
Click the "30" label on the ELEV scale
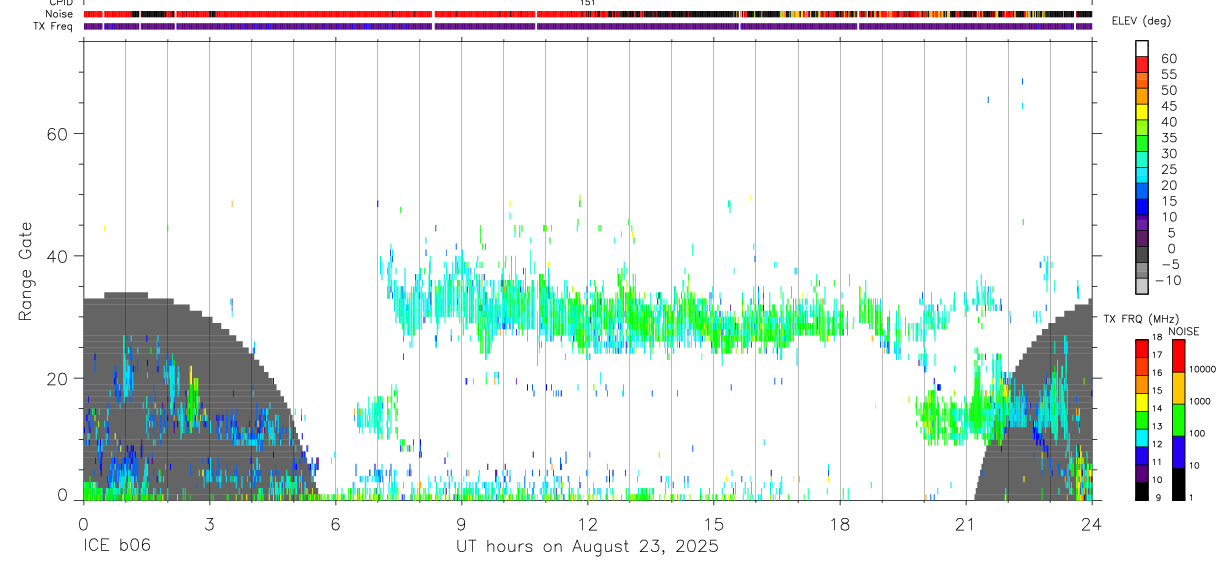pyautogui.click(x=1168, y=153)
